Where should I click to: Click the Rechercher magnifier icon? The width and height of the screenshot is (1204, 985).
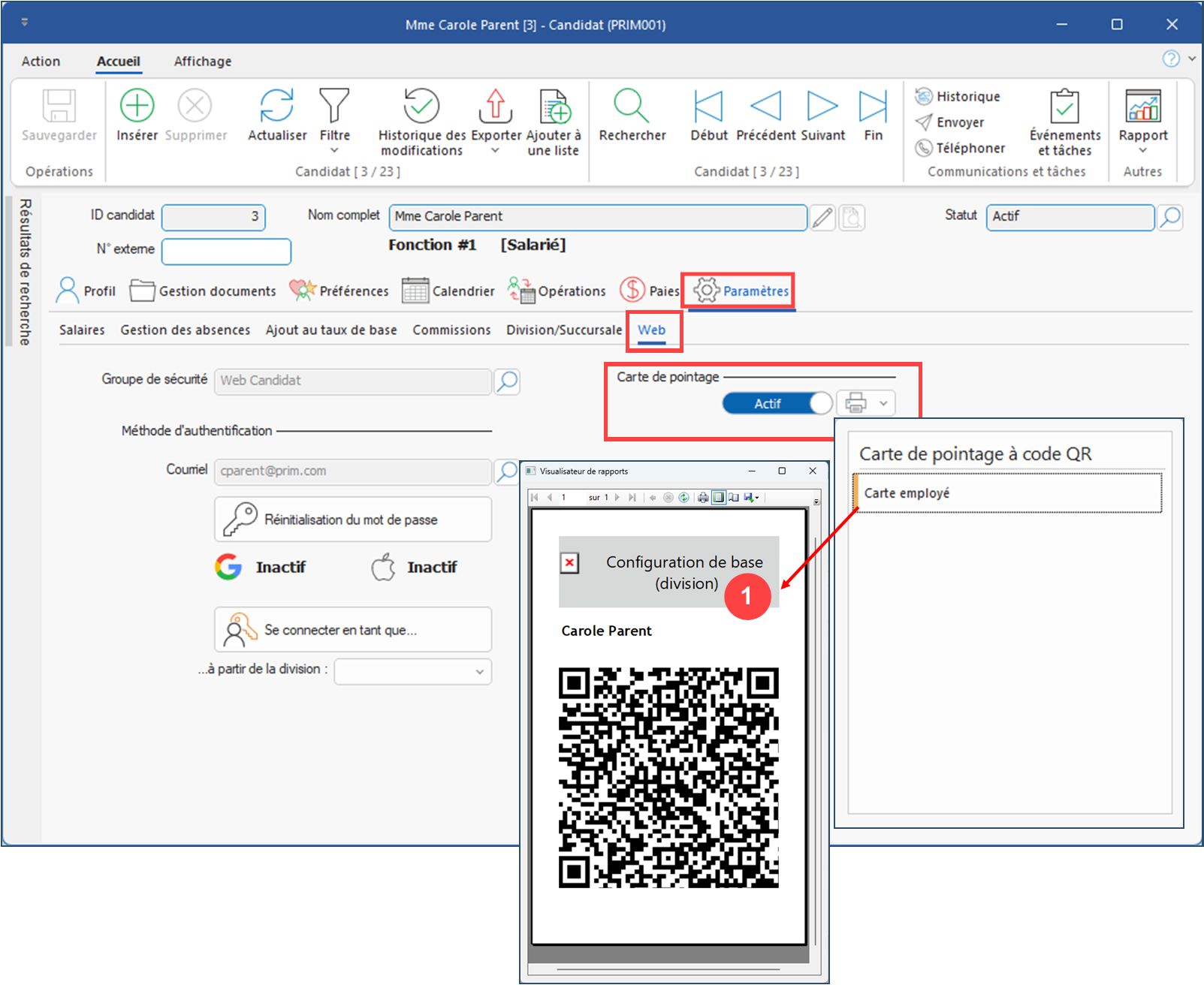point(632,106)
